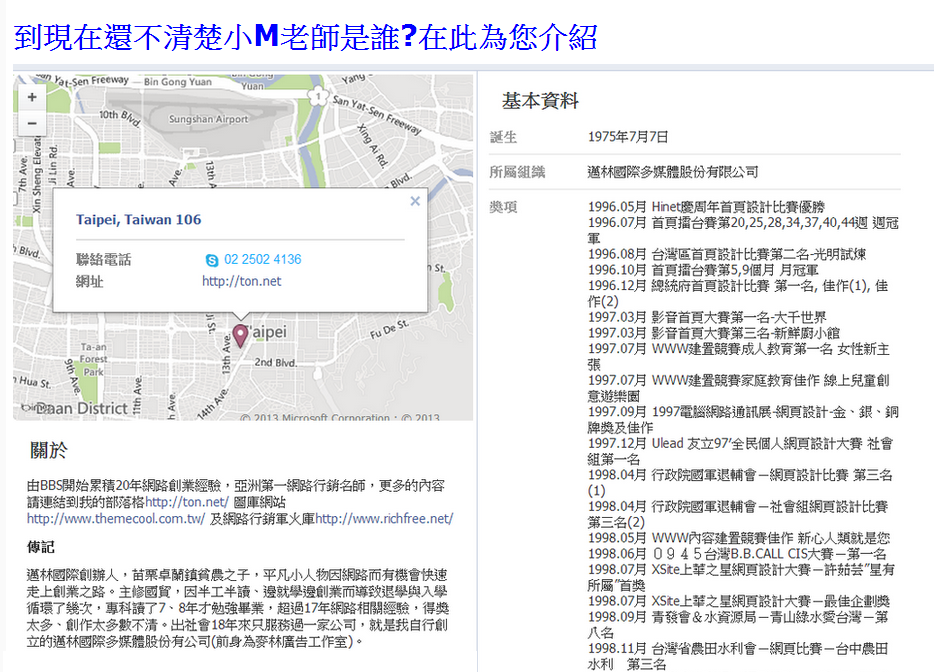Open the http://ton.net link in map popup
The image size is (934, 672).
[241, 281]
